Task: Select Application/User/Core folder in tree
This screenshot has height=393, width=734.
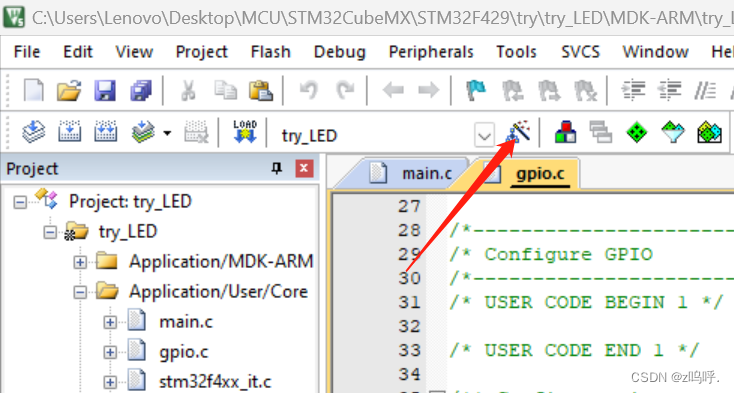Action: pyautogui.click(x=218, y=291)
